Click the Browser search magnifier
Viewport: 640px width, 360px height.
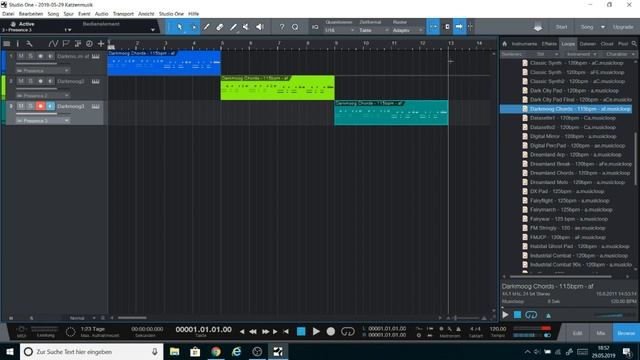tap(634, 43)
